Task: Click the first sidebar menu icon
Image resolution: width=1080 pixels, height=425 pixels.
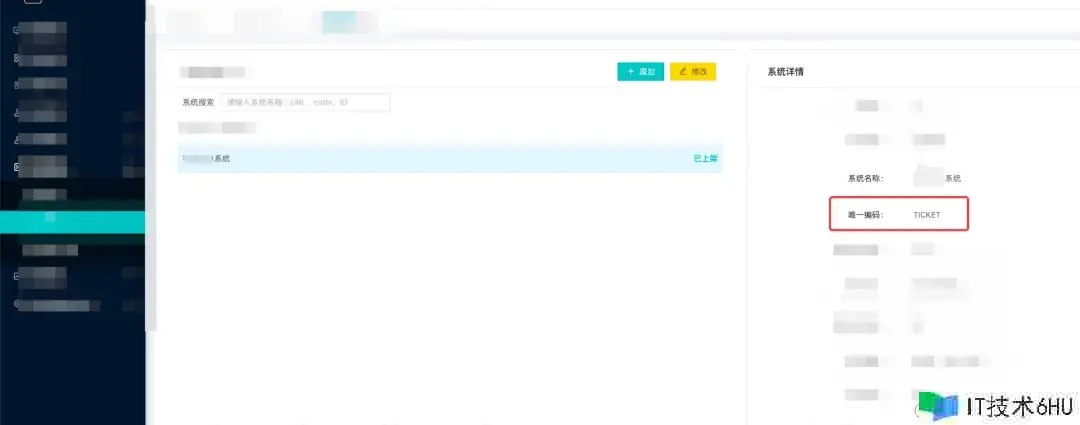Action: pos(16,30)
